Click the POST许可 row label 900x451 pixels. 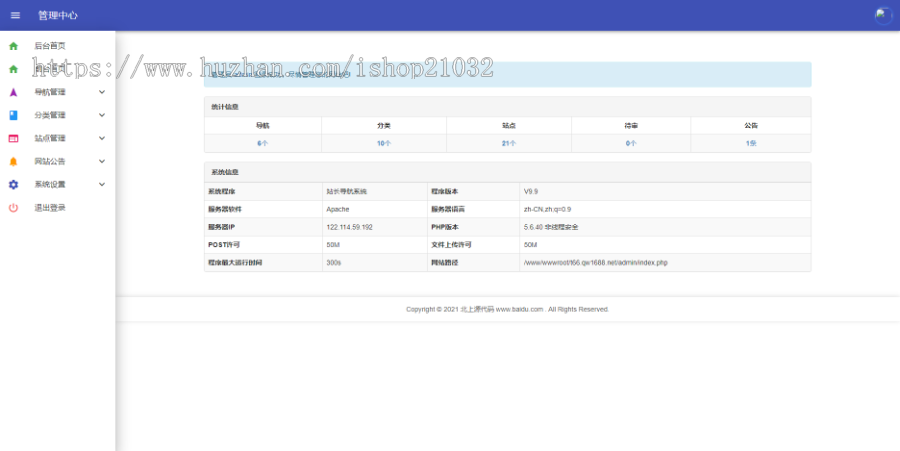point(224,245)
